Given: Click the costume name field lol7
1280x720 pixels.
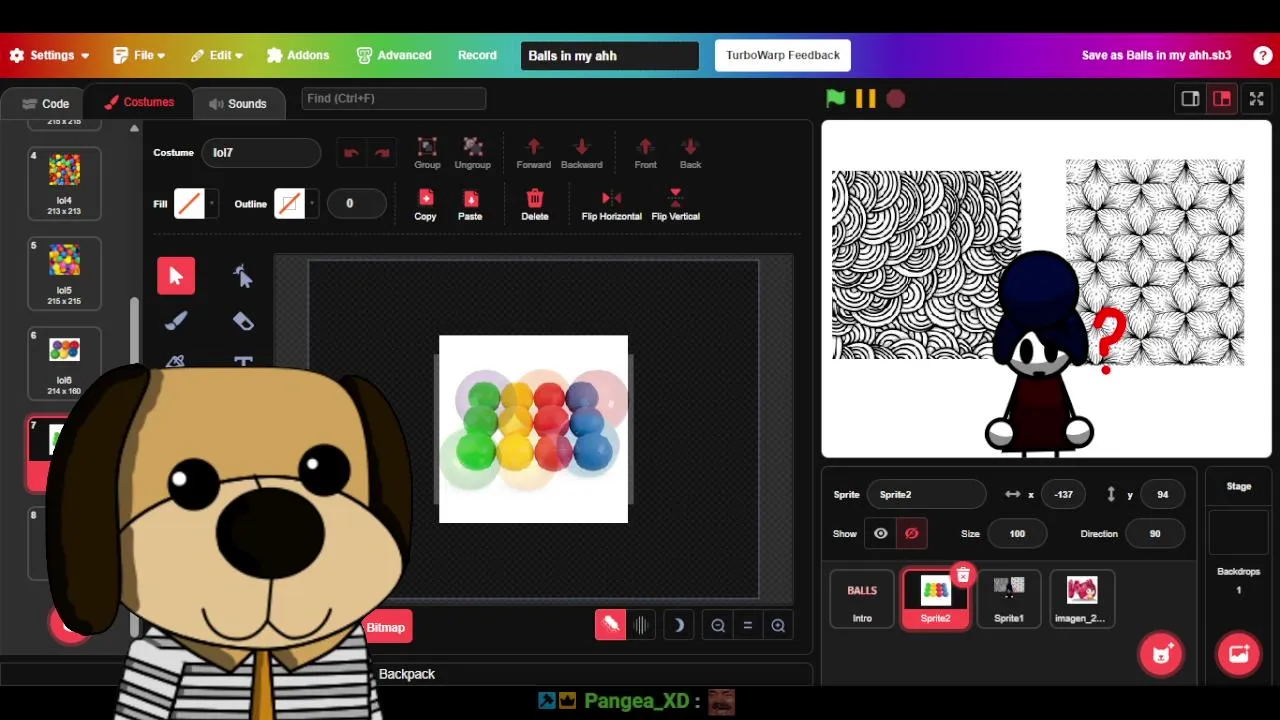Looking at the screenshot, I should 262,153.
